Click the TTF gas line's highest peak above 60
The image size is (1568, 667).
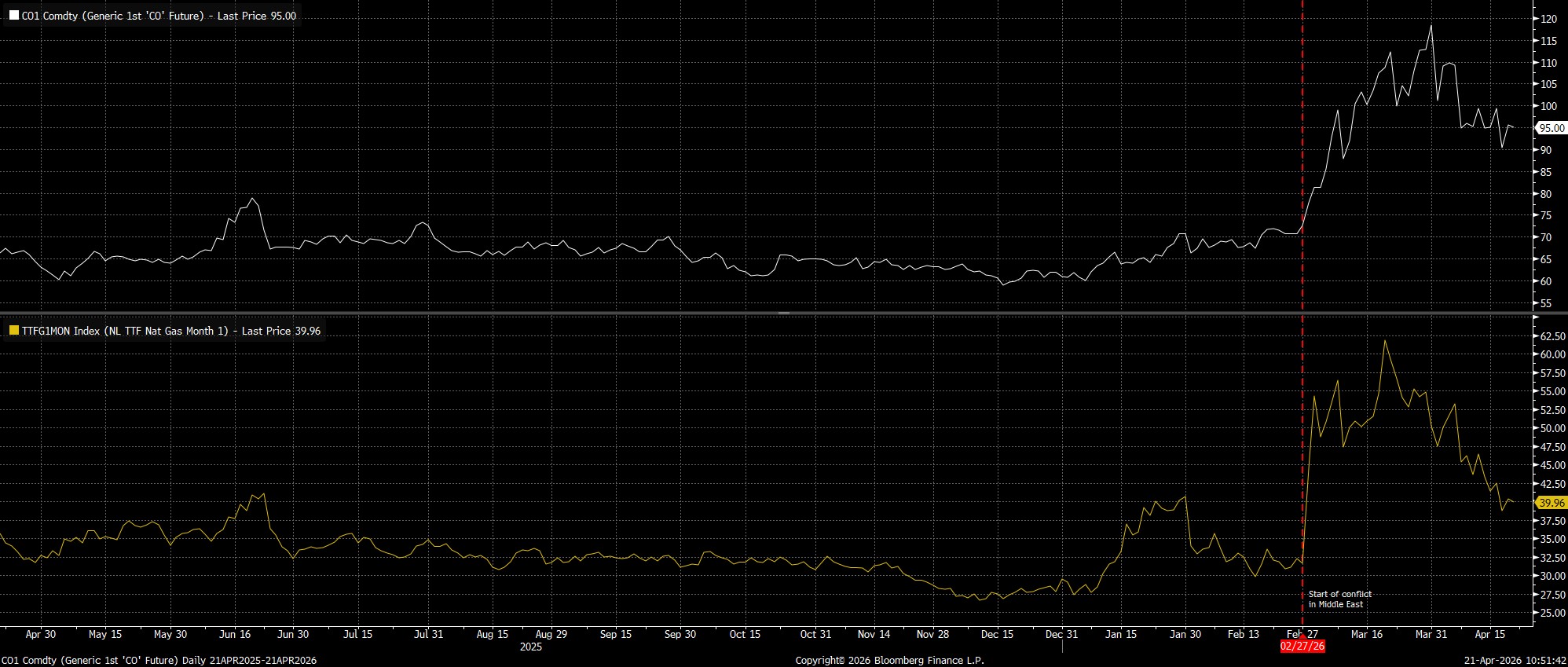tap(1384, 341)
